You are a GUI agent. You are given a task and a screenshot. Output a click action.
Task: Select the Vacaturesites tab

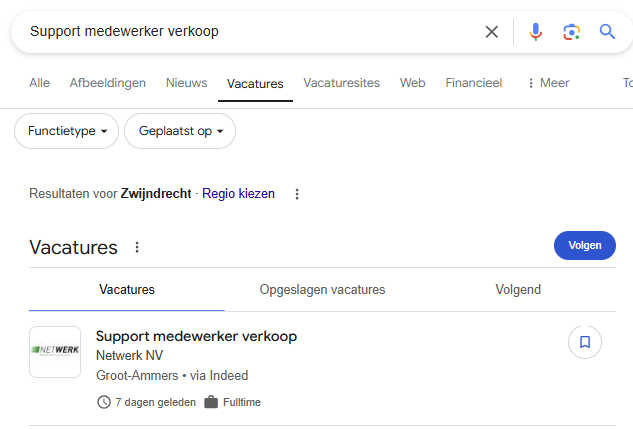point(341,83)
